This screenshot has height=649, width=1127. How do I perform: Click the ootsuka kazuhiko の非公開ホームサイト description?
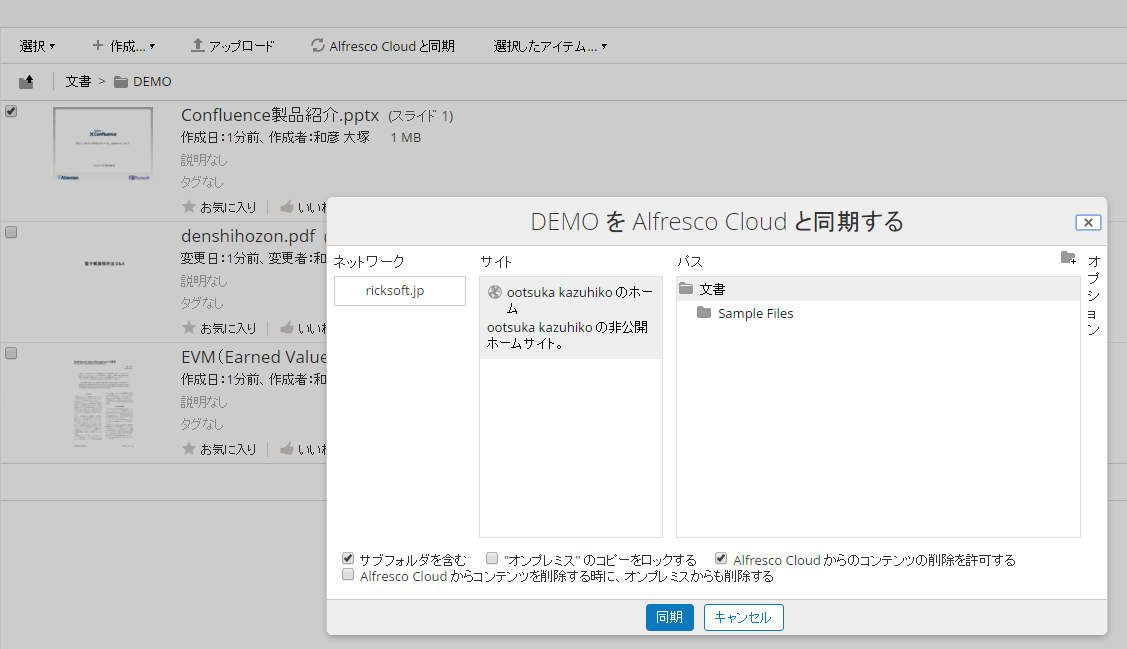point(567,336)
